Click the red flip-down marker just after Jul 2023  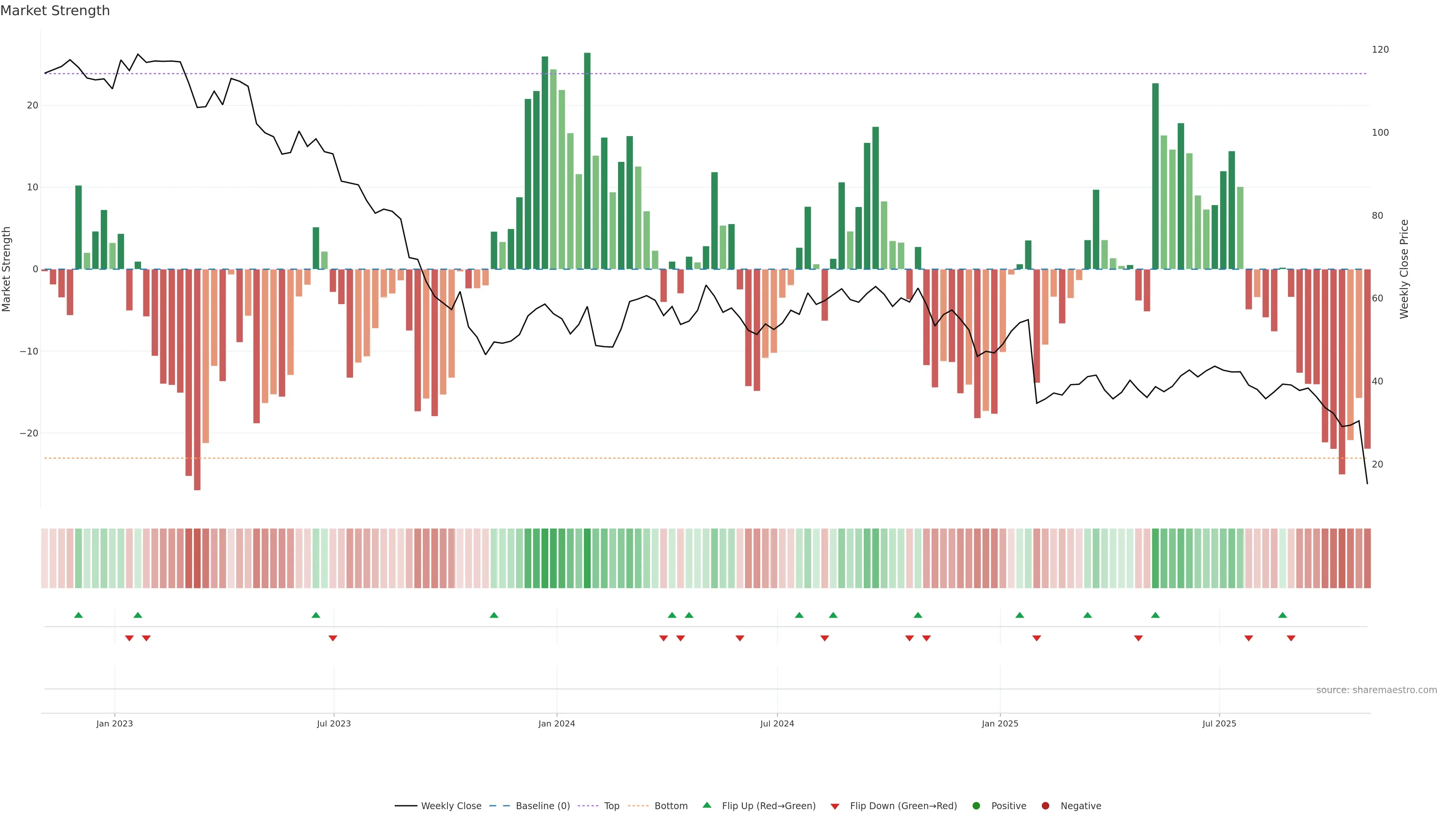[333, 638]
